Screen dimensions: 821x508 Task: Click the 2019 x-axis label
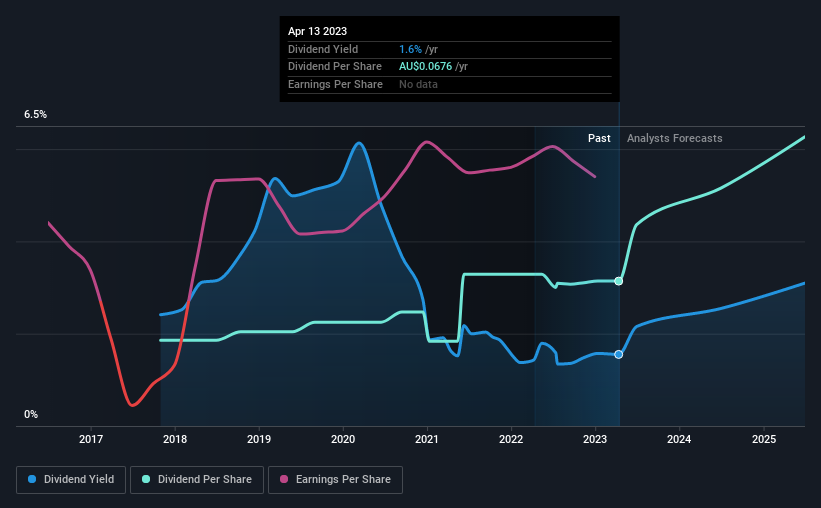point(259,439)
